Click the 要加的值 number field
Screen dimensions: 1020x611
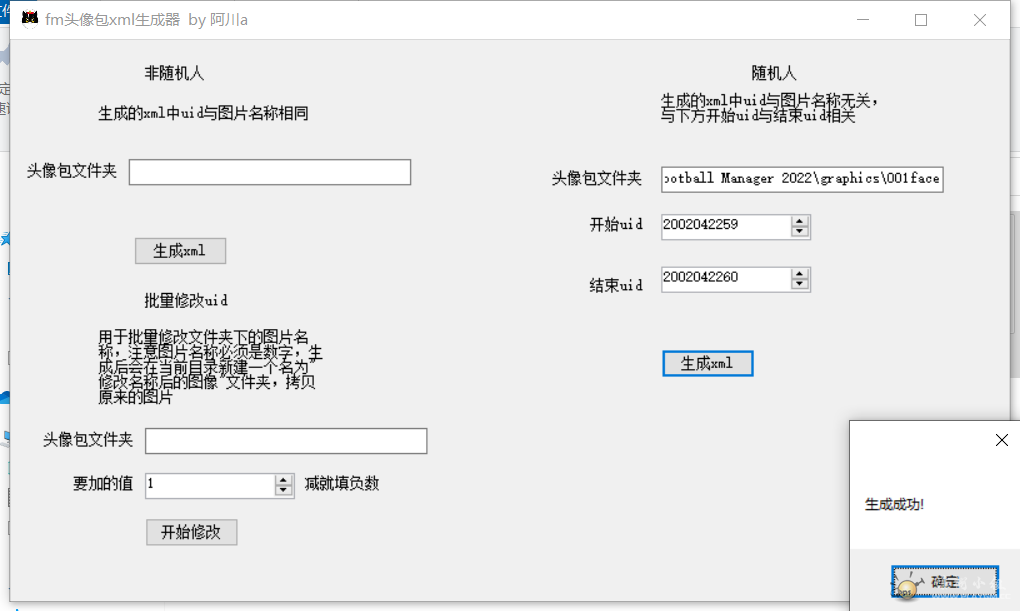(x=209, y=485)
